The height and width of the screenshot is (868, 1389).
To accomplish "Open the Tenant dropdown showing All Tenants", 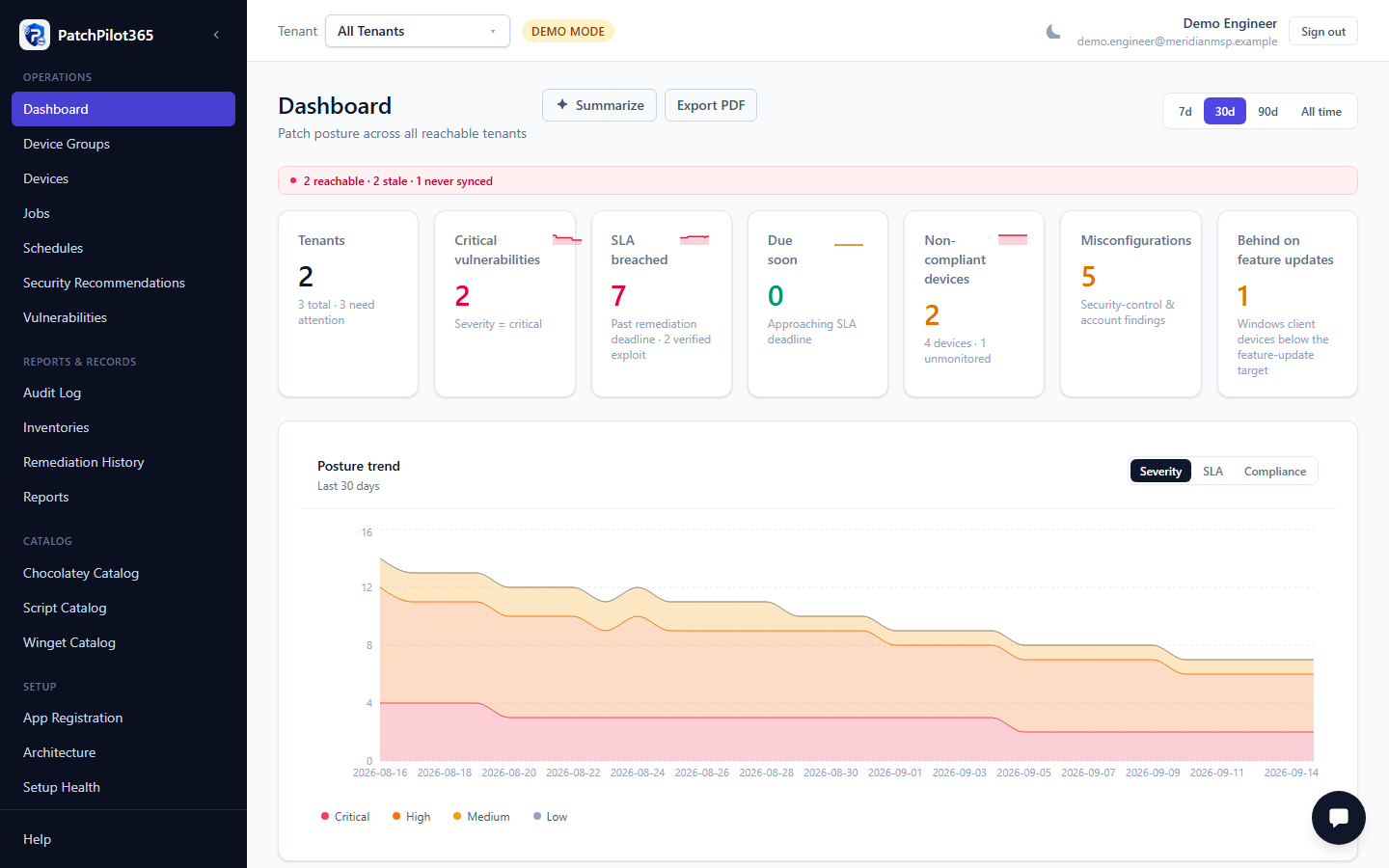I will point(418,31).
